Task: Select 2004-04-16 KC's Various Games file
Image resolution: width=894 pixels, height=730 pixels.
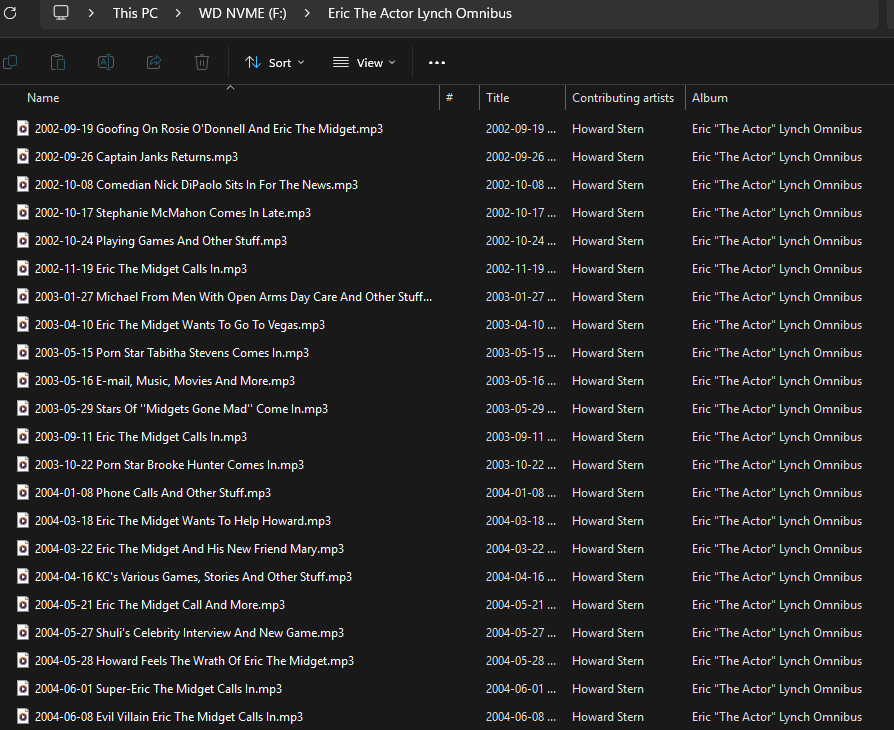Action: 193,577
